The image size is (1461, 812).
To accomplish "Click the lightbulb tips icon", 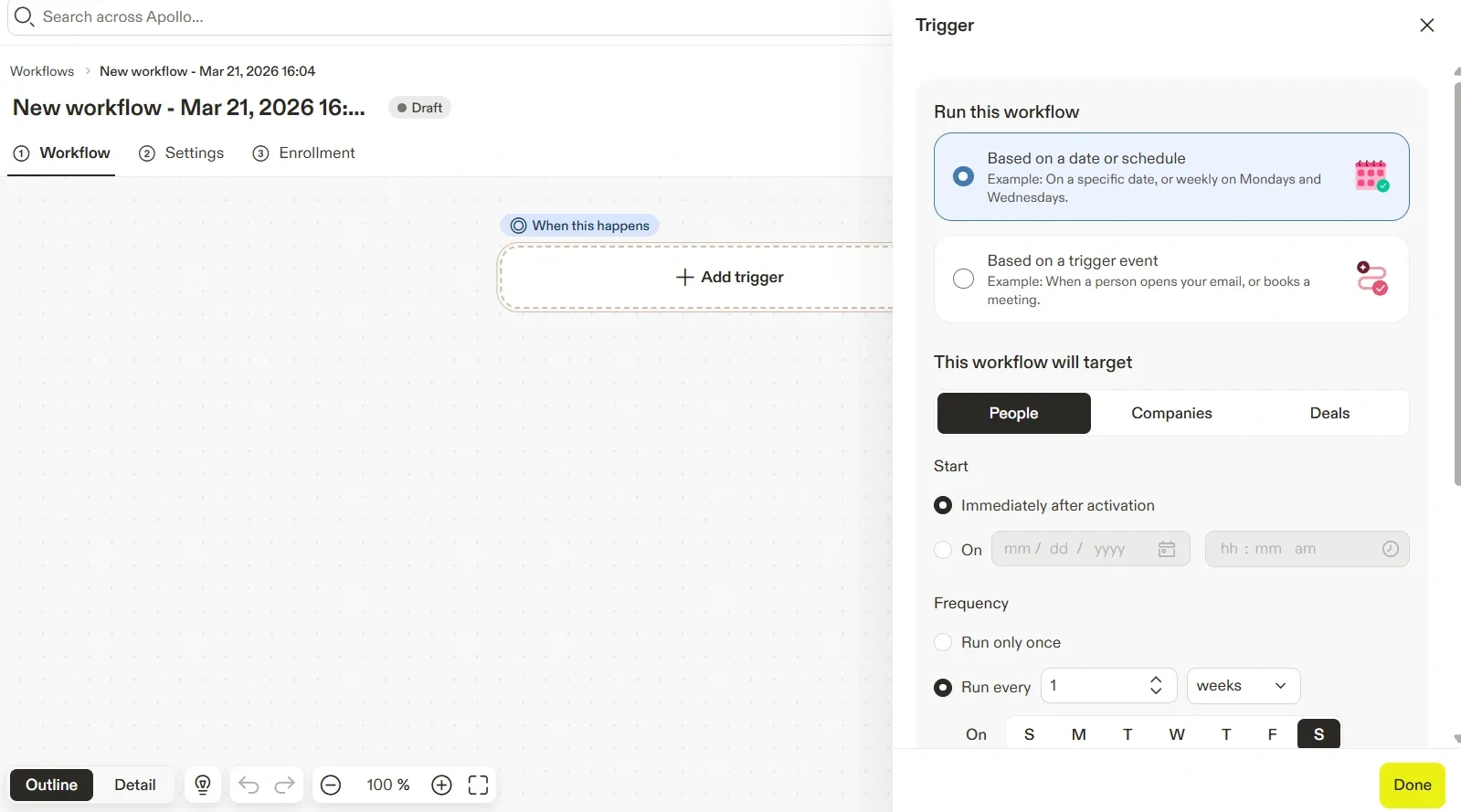I will [x=203, y=785].
